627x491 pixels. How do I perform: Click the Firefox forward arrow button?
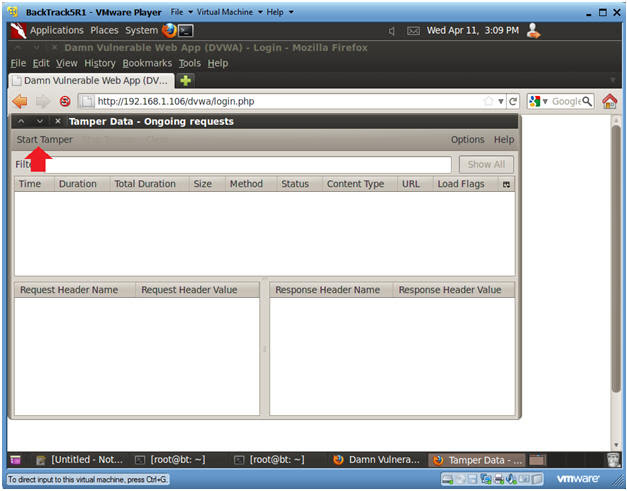tap(42, 102)
